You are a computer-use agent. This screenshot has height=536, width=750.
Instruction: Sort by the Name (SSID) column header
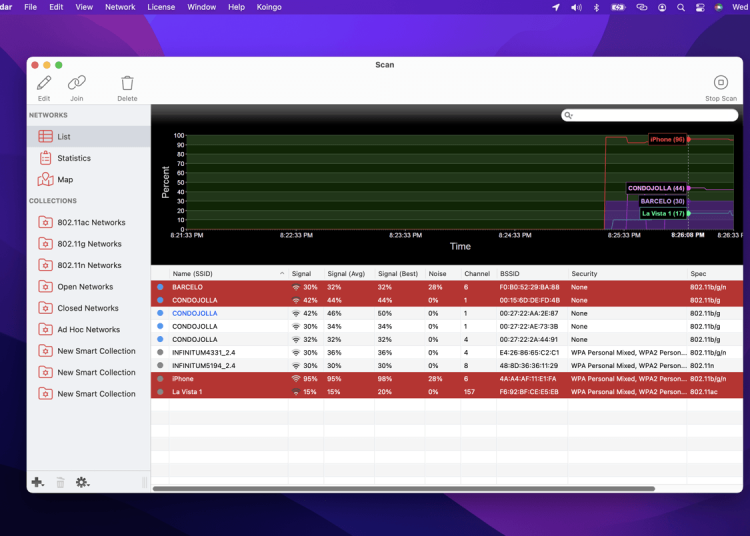(x=193, y=273)
